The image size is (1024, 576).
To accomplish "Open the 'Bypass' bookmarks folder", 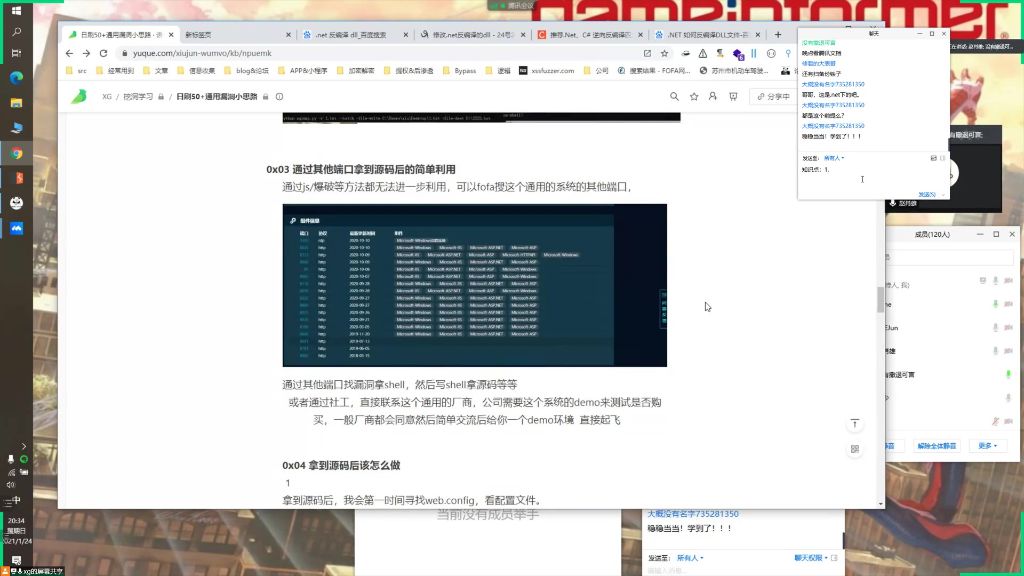I will click(x=459, y=71).
